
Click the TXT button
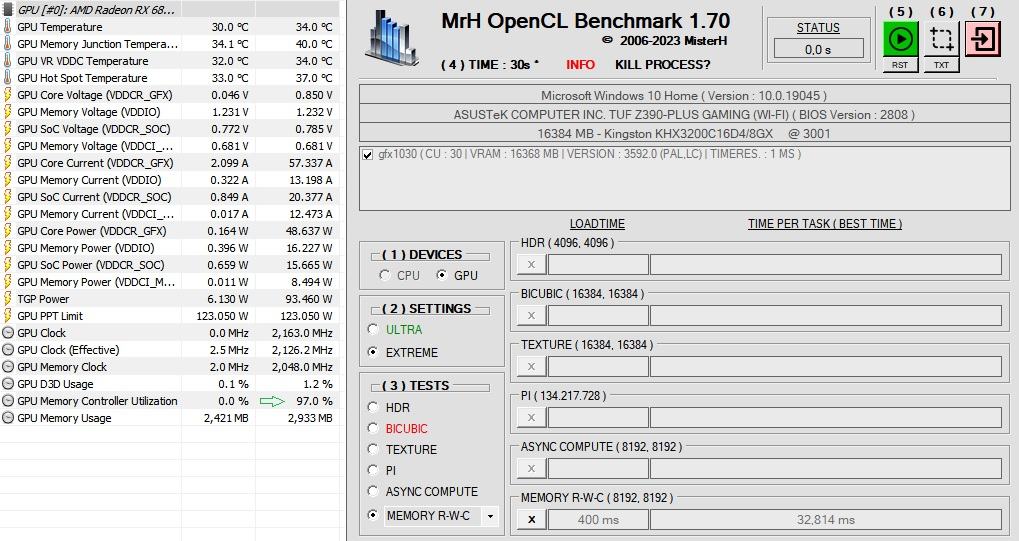(x=942, y=65)
